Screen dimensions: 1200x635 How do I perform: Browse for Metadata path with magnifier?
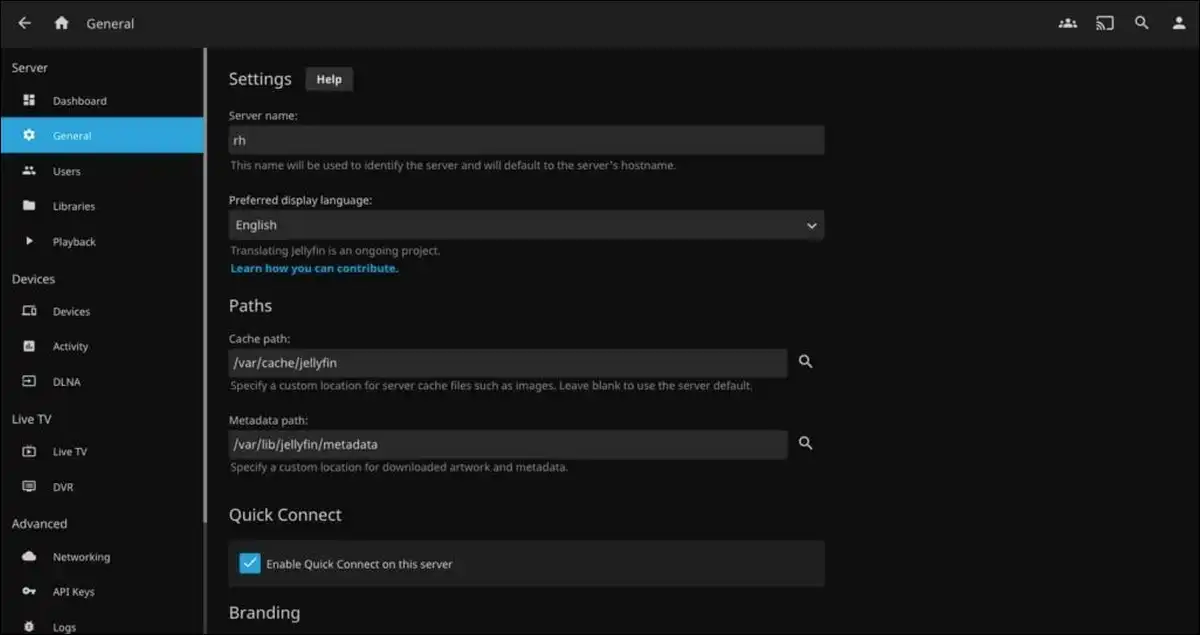pyautogui.click(x=806, y=443)
